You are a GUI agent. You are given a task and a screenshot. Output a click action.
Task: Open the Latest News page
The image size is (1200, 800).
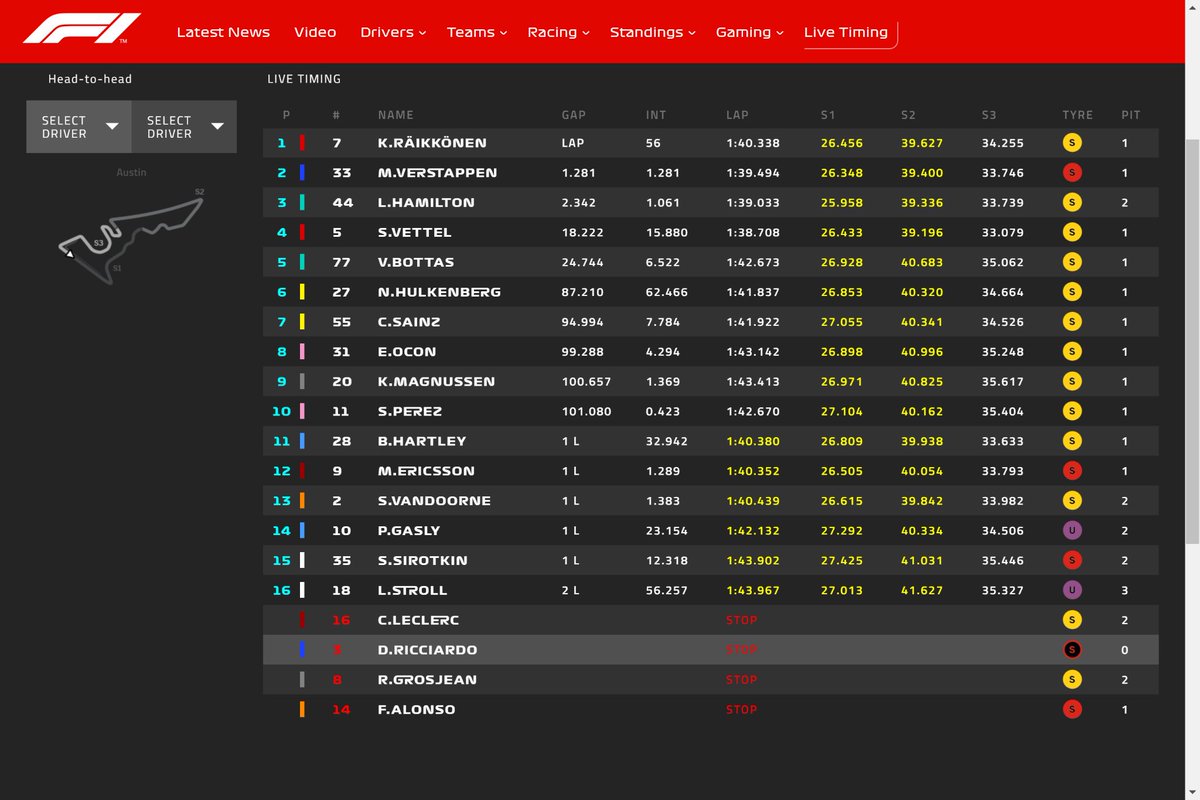click(223, 32)
